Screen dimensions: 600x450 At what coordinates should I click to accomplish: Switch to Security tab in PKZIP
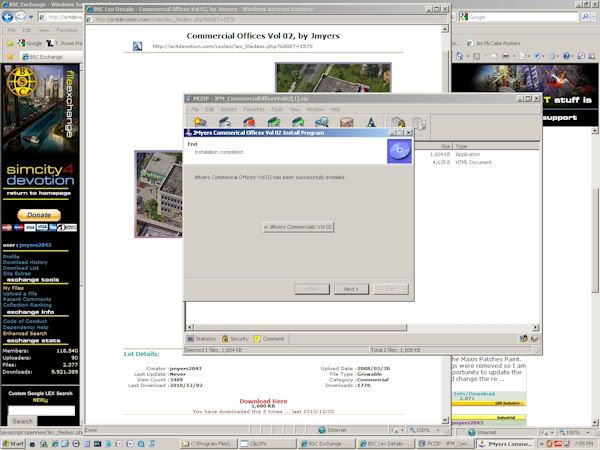(235, 339)
